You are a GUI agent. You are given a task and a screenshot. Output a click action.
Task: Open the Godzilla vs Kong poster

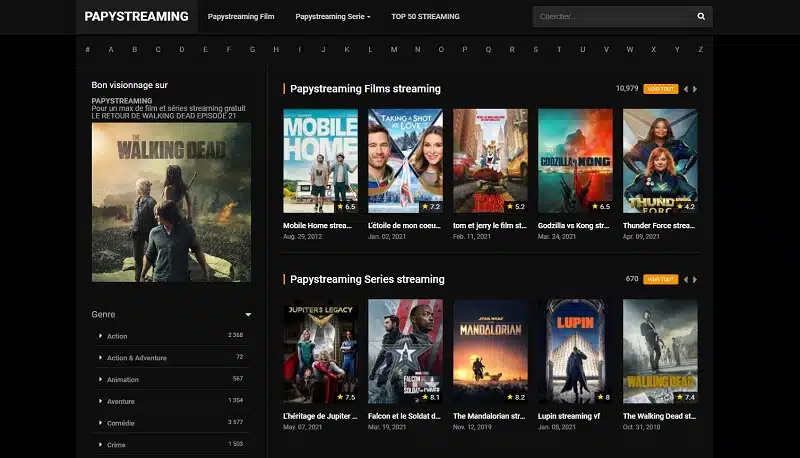[576, 161]
